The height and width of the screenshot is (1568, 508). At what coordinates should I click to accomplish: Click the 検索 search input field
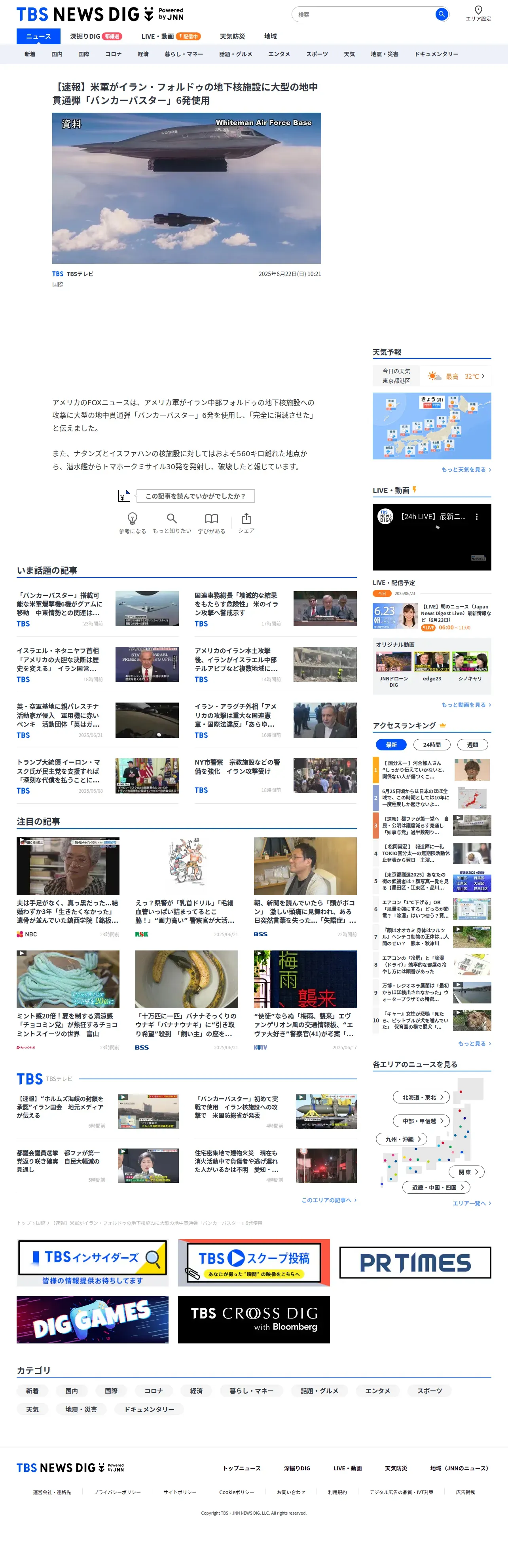pos(365,14)
